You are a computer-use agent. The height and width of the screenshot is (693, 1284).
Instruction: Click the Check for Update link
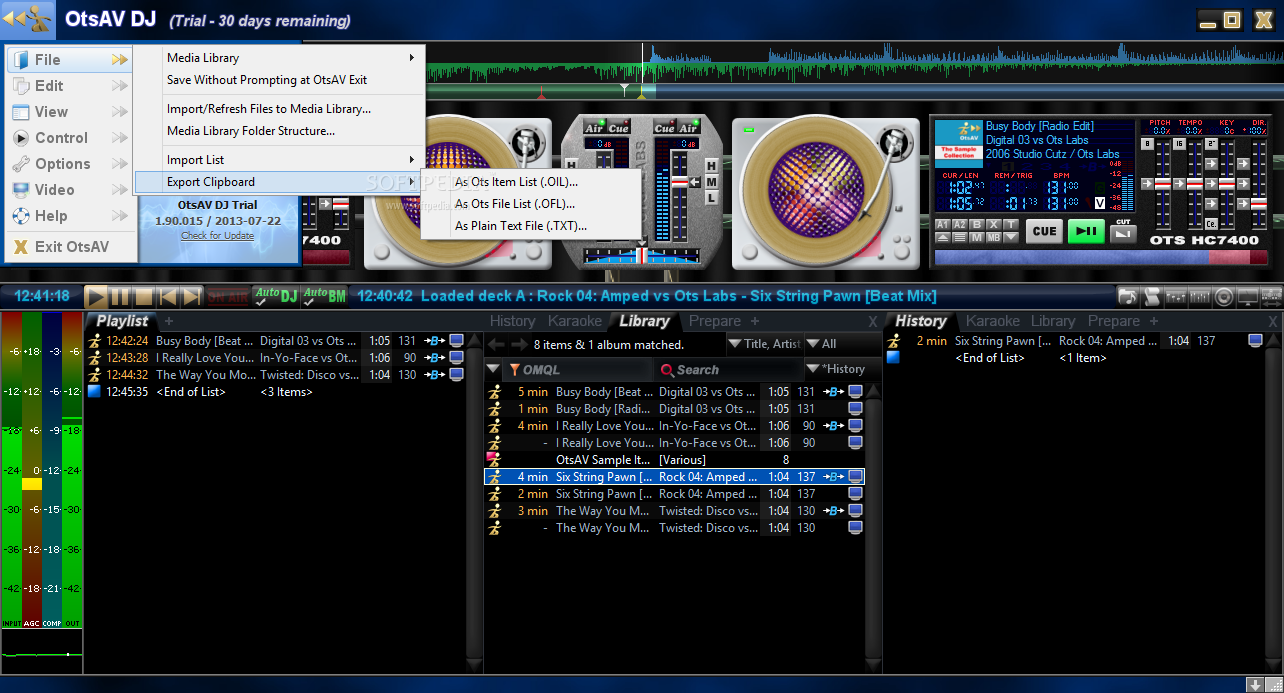pyautogui.click(x=218, y=236)
